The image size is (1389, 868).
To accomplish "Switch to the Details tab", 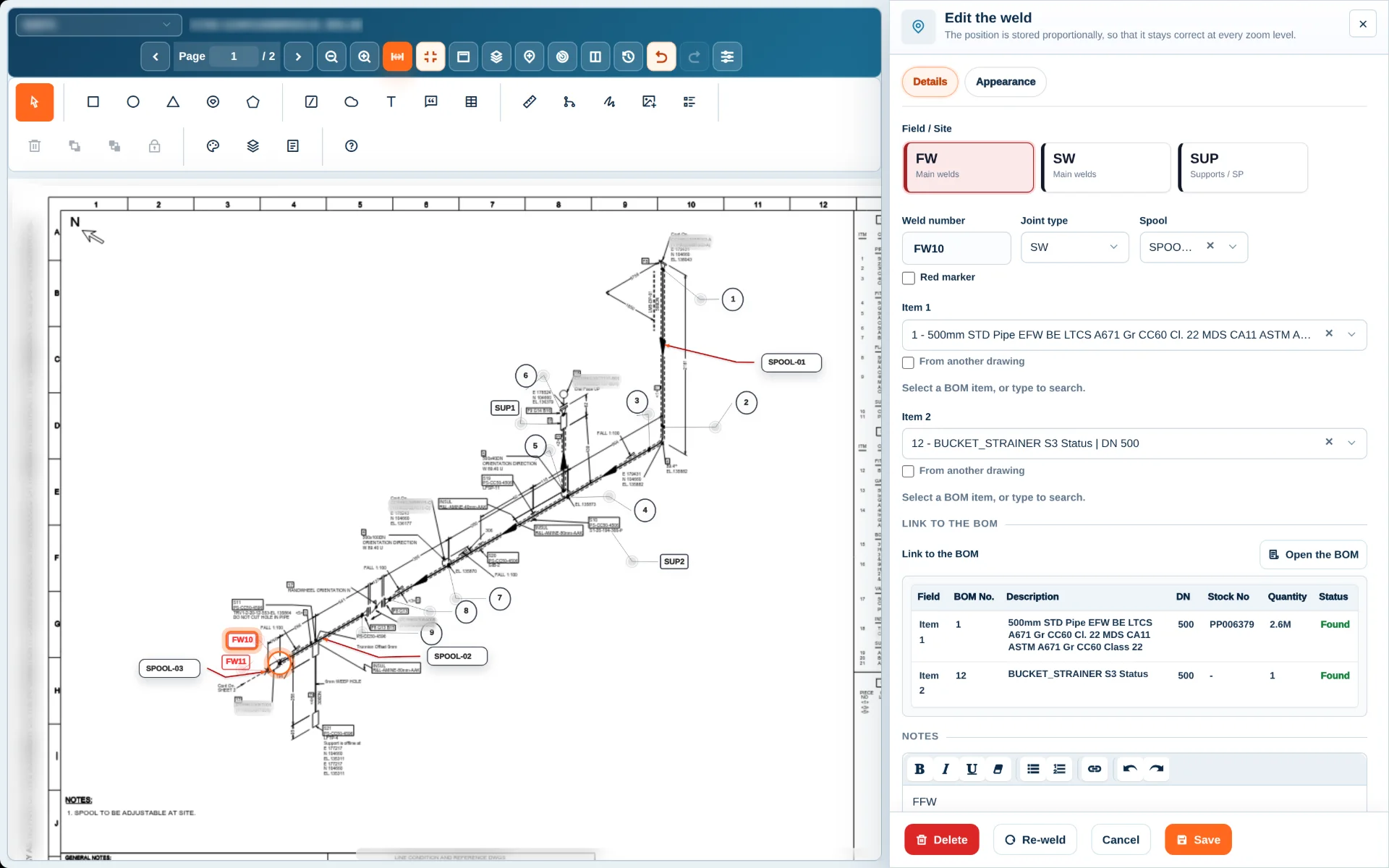I will [930, 82].
